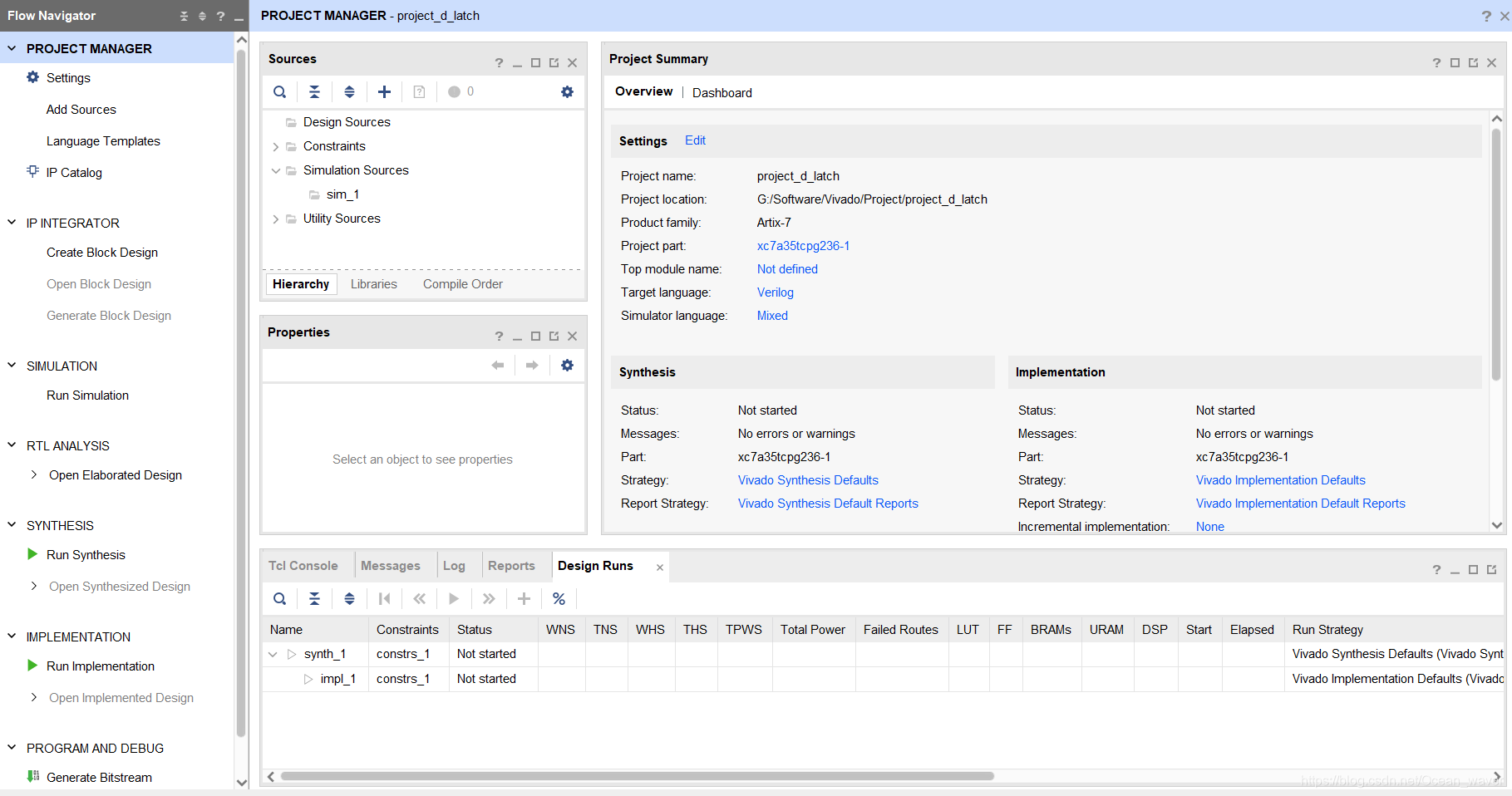Add sources with plus icon
The width and height of the screenshot is (1512, 796).
click(x=384, y=92)
